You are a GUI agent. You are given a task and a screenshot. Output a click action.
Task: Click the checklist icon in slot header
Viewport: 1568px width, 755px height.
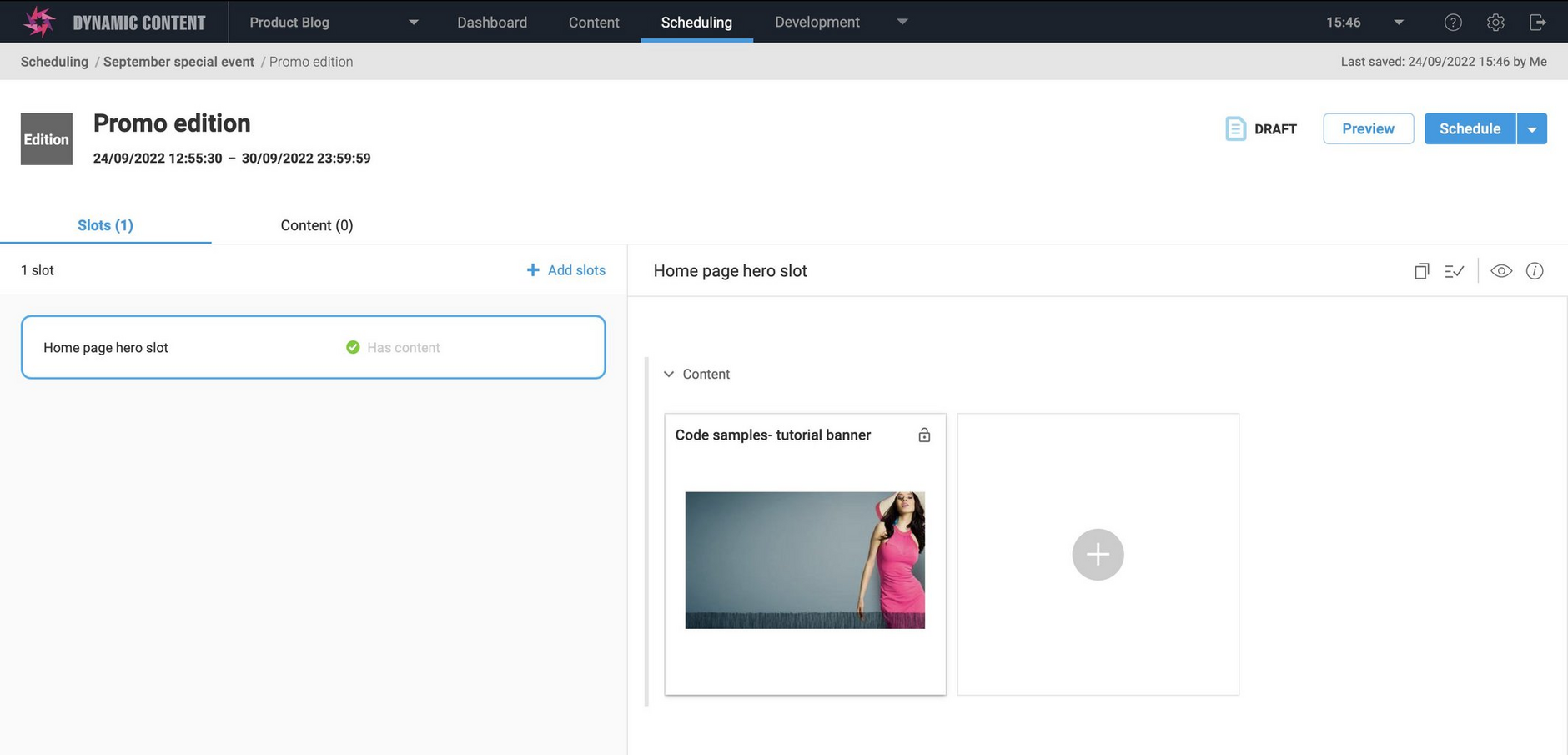(1454, 271)
